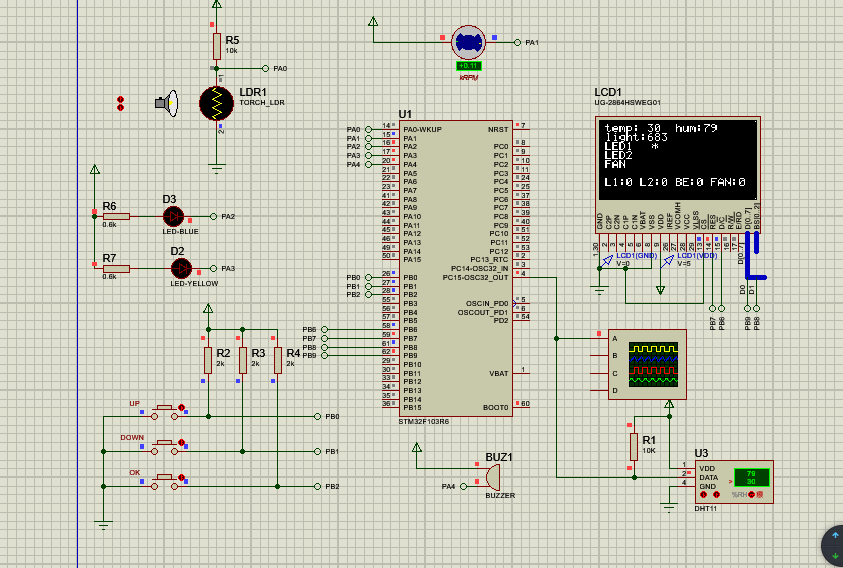Click the STM32F103R6 part name text
The image size is (843, 568).
(x=424, y=422)
